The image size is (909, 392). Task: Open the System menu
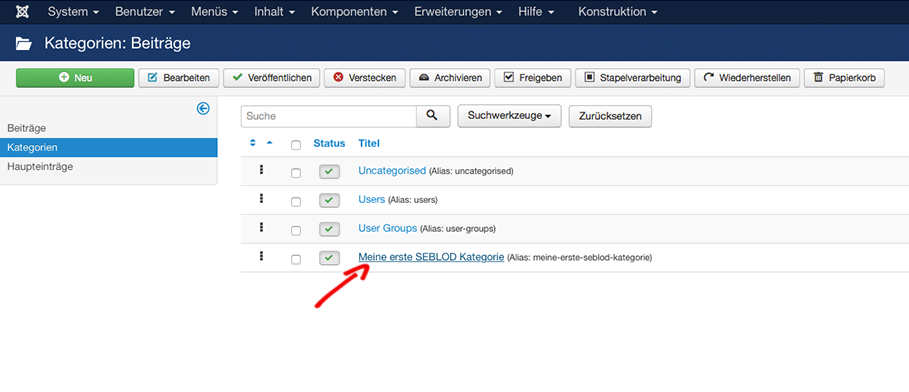click(x=73, y=12)
